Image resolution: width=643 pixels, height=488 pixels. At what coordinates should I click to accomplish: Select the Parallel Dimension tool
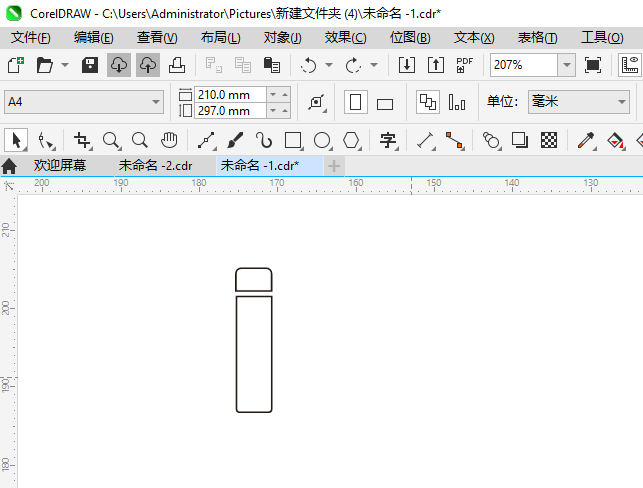tap(425, 140)
